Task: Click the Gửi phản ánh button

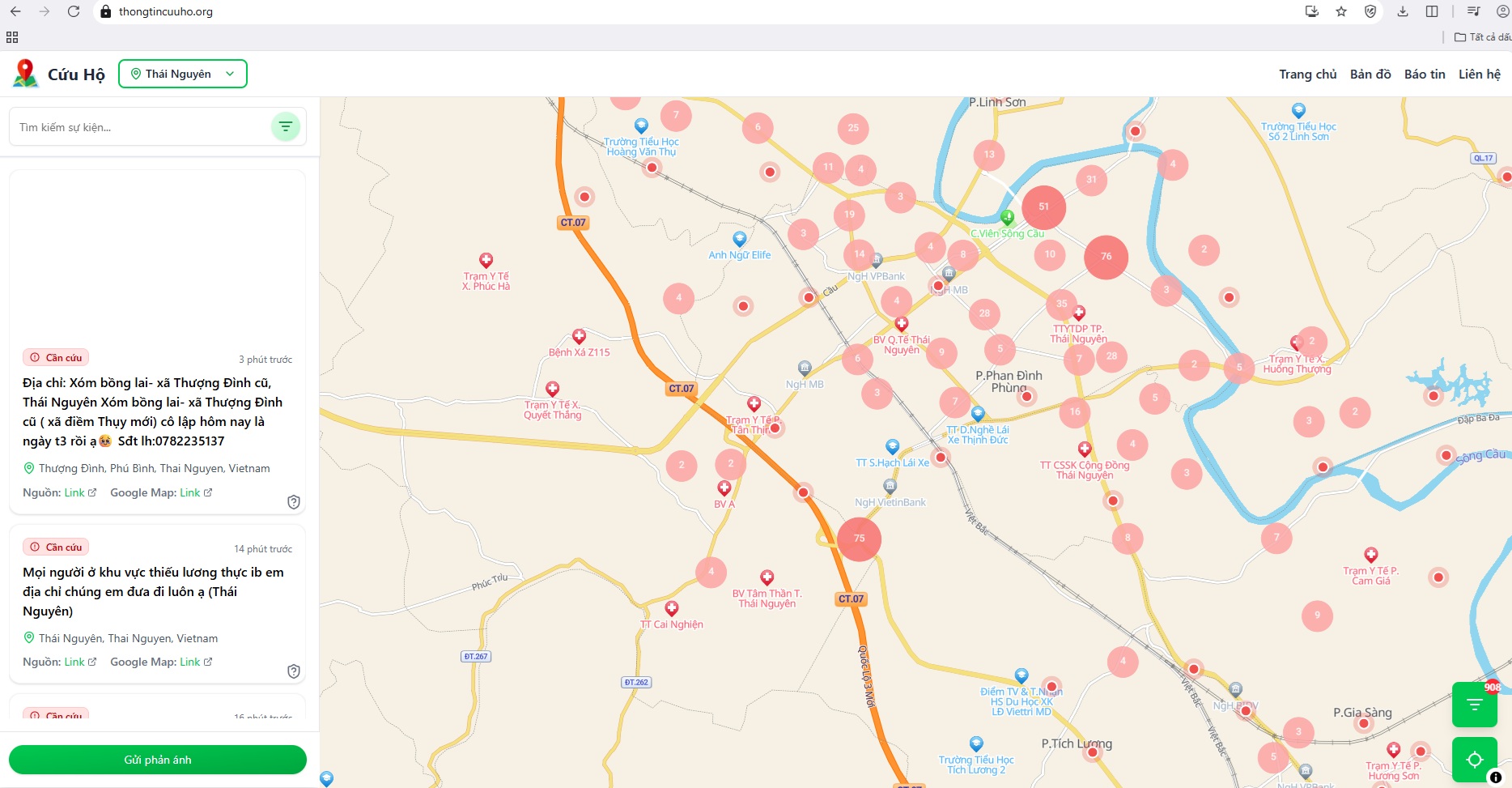Action: [158, 760]
